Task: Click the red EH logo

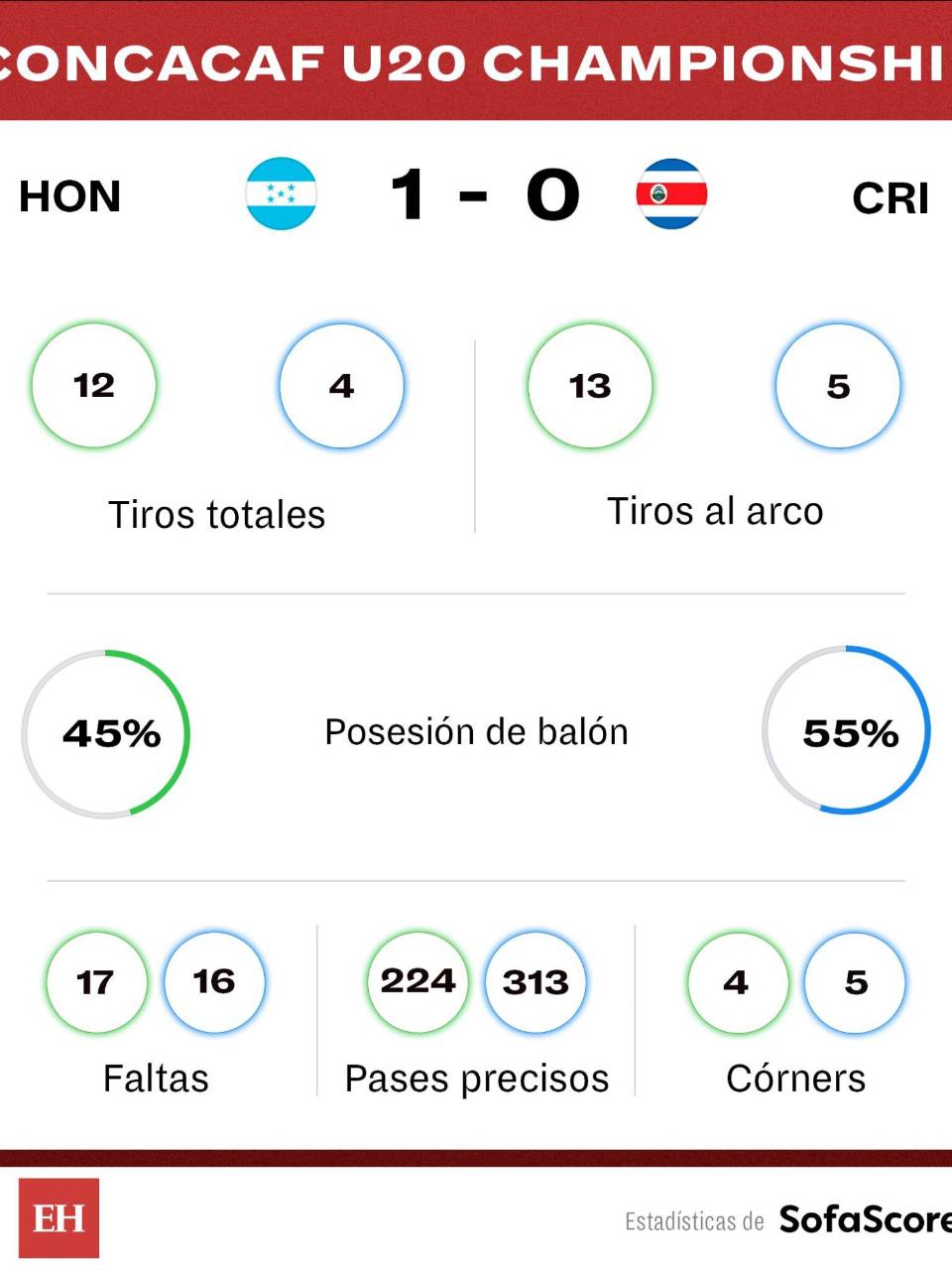Action: tap(59, 1217)
